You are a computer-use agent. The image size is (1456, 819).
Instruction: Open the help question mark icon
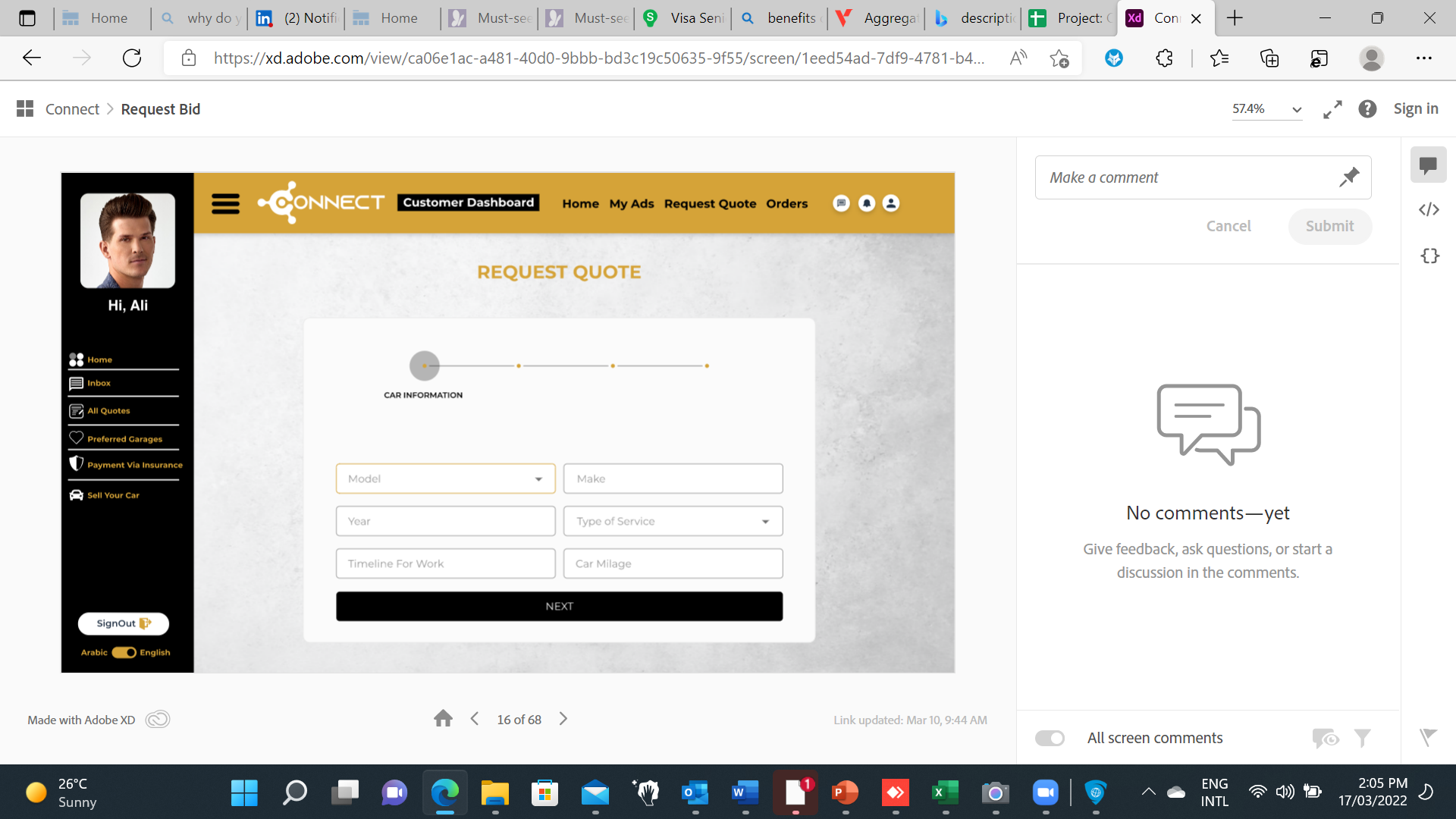[1367, 109]
